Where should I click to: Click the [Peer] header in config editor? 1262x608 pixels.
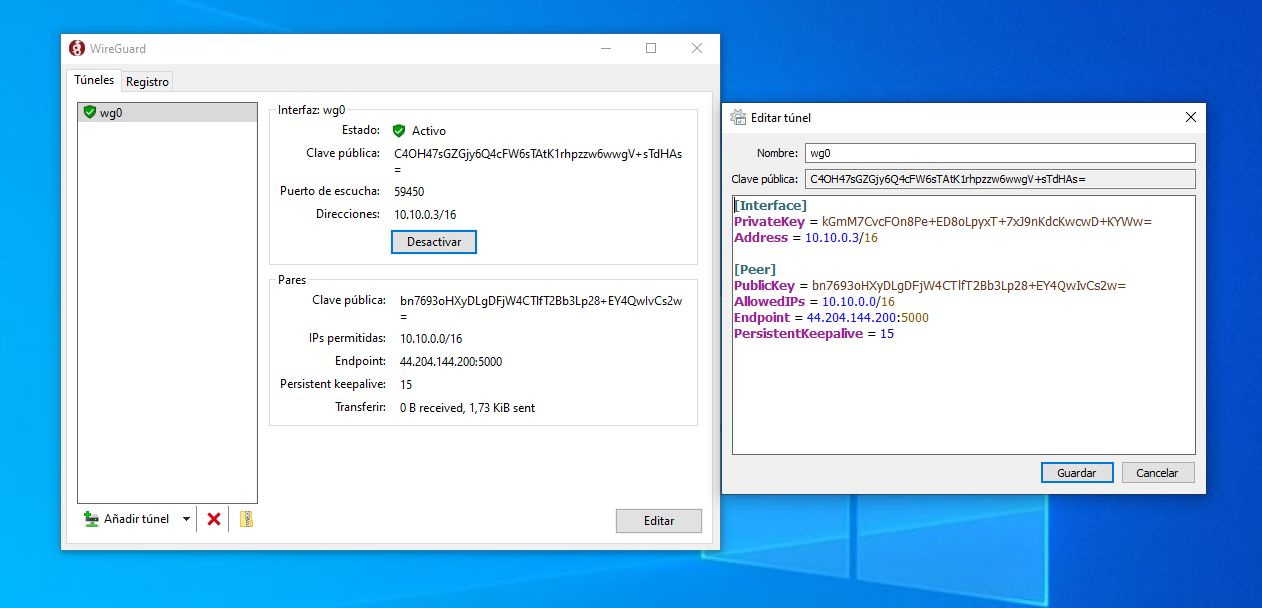click(x=755, y=270)
